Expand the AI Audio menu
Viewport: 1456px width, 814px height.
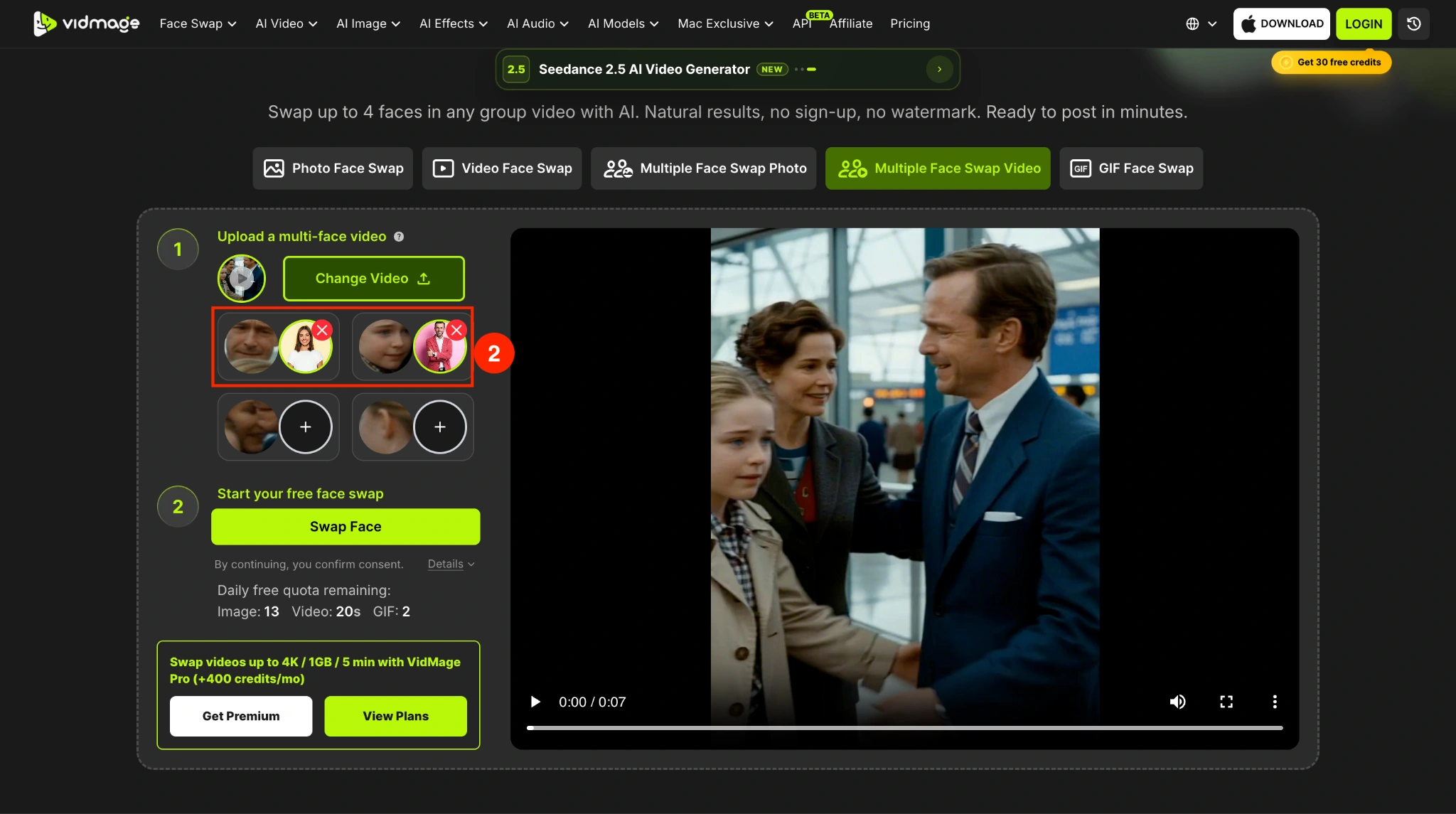point(537,23)
